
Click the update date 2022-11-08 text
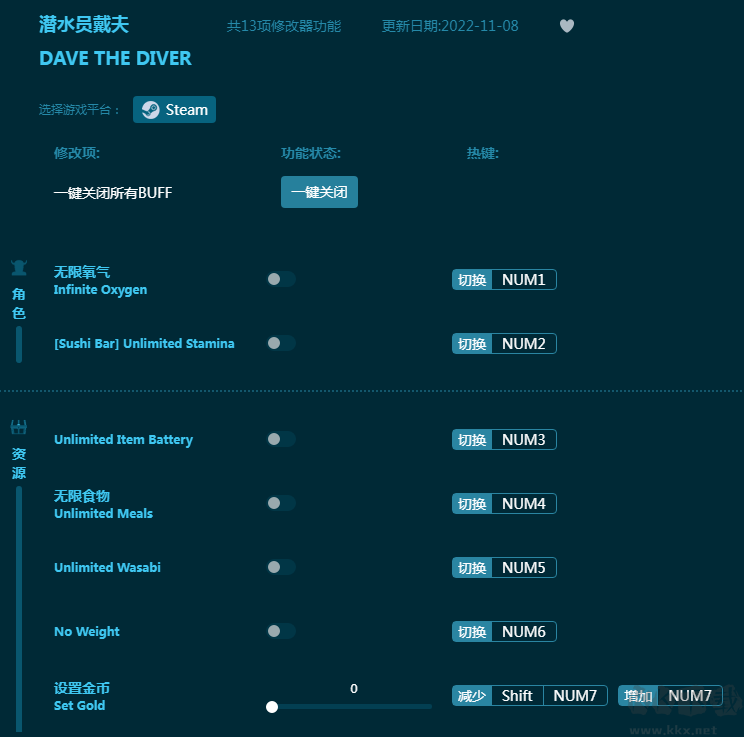(450, 26)
